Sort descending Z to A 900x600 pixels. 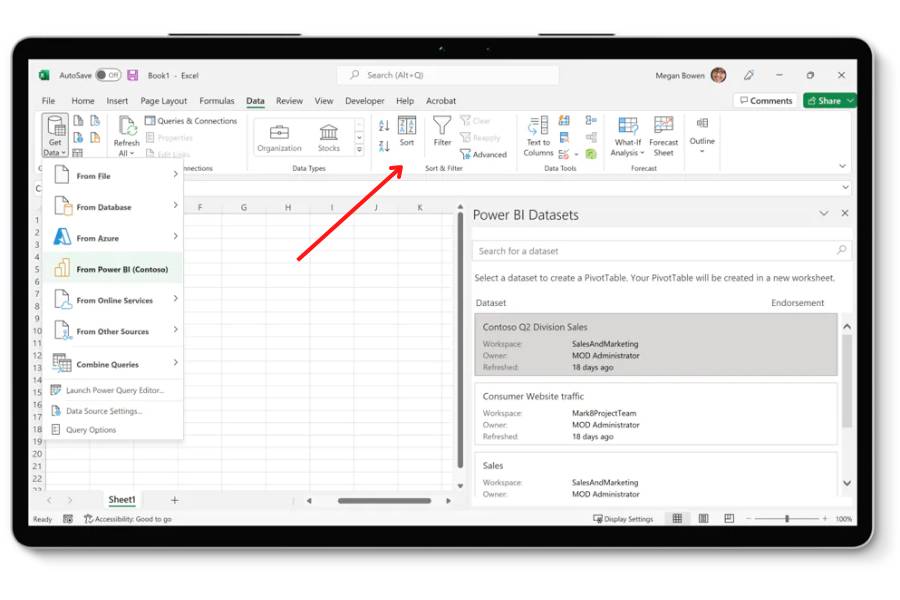(384, 146)
